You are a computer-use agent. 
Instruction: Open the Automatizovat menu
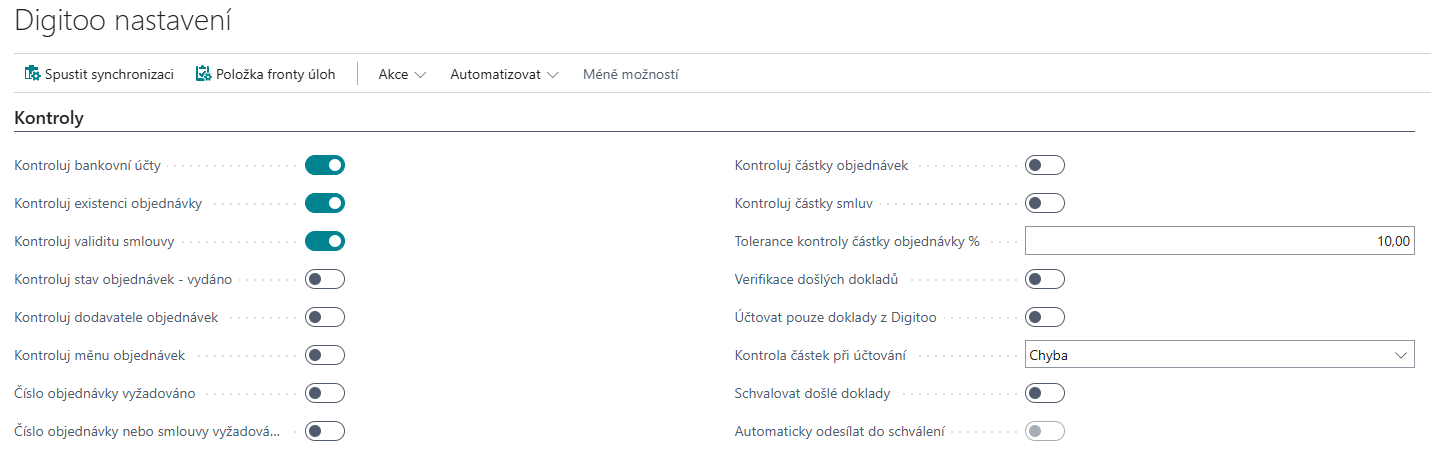click(x=504, y=74)
